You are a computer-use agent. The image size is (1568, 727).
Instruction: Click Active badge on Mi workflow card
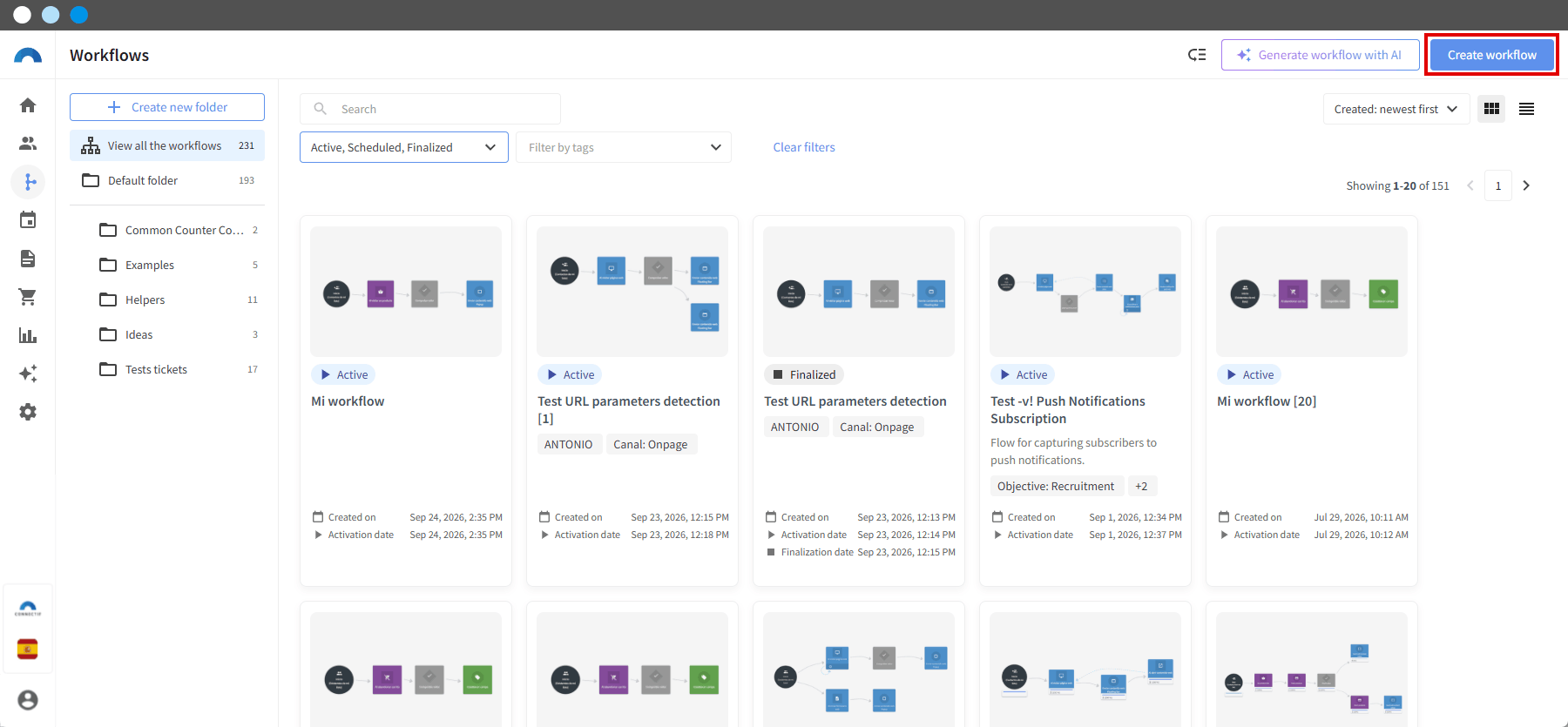(x=343, y=374)
